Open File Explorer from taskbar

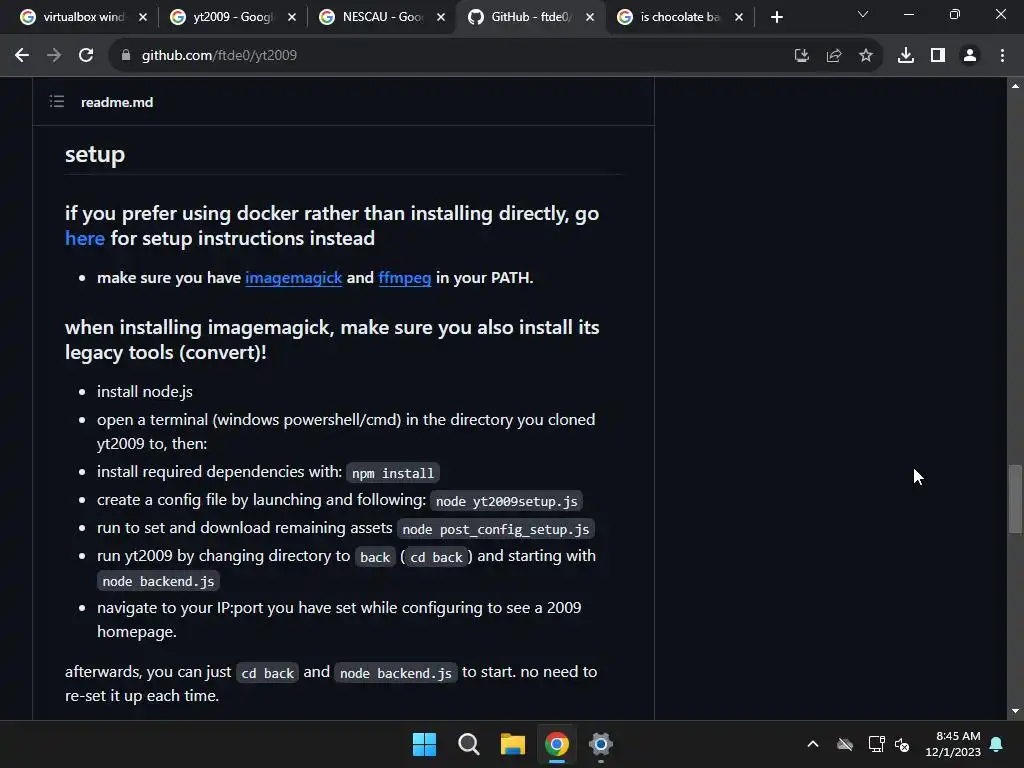tap(513, 744)
